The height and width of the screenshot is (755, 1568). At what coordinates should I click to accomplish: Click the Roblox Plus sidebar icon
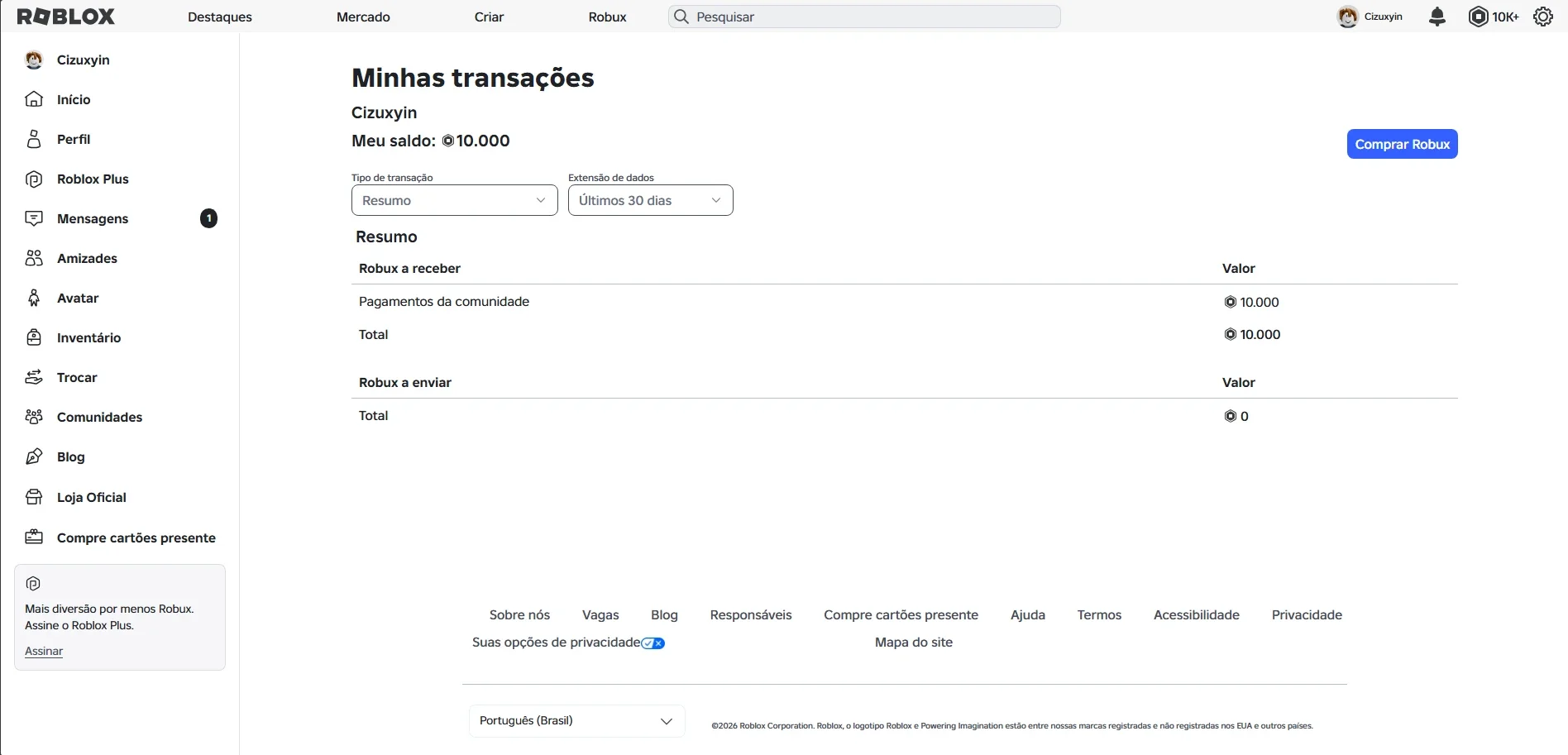(34, 179)
